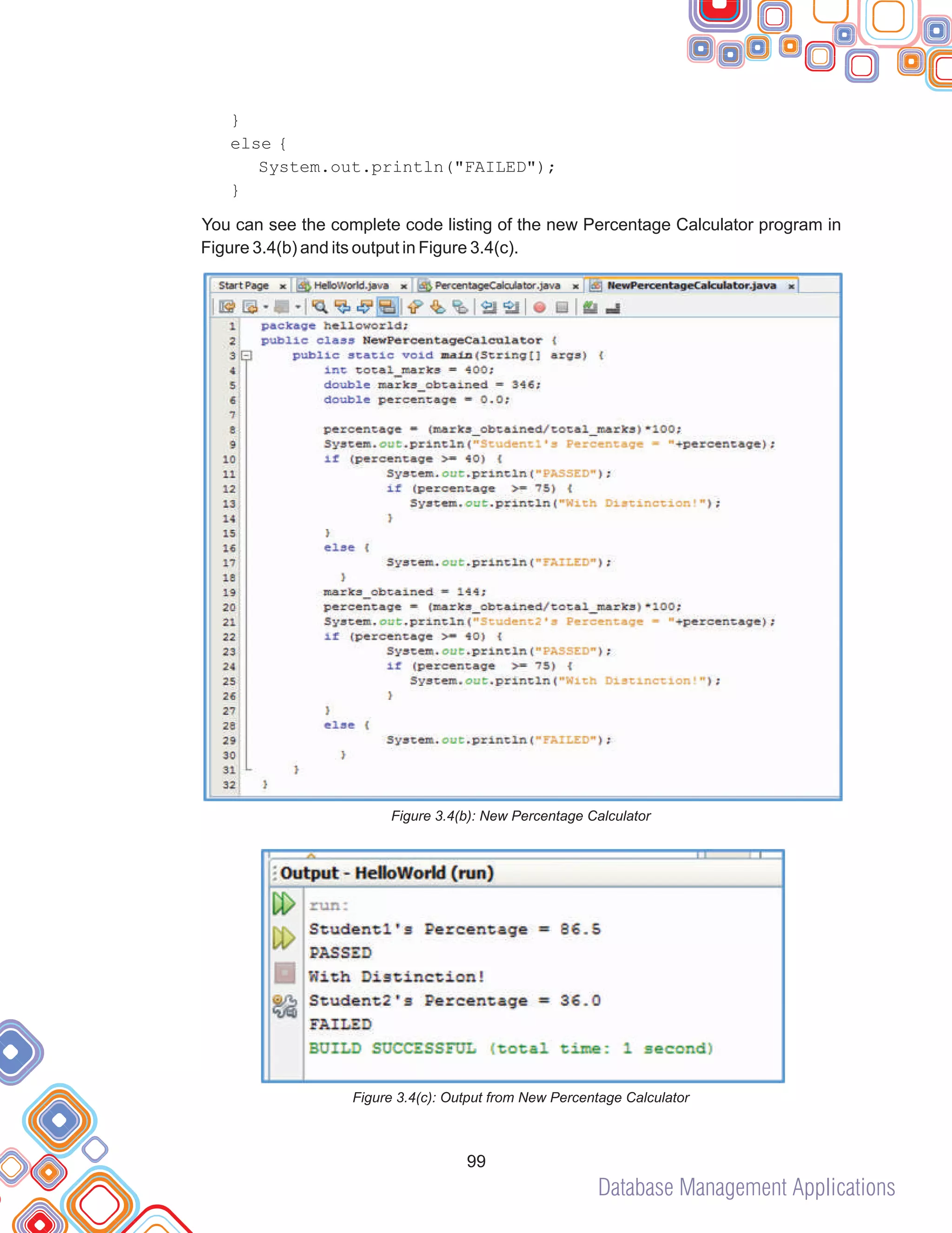952x1233 pixels.
Task: Click 'package helloworld;' on line 1
Action: coord(334,326)
